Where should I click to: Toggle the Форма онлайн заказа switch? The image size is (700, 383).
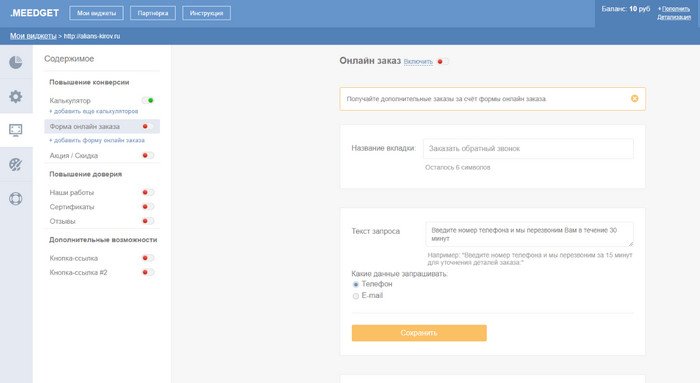(148, 126)
